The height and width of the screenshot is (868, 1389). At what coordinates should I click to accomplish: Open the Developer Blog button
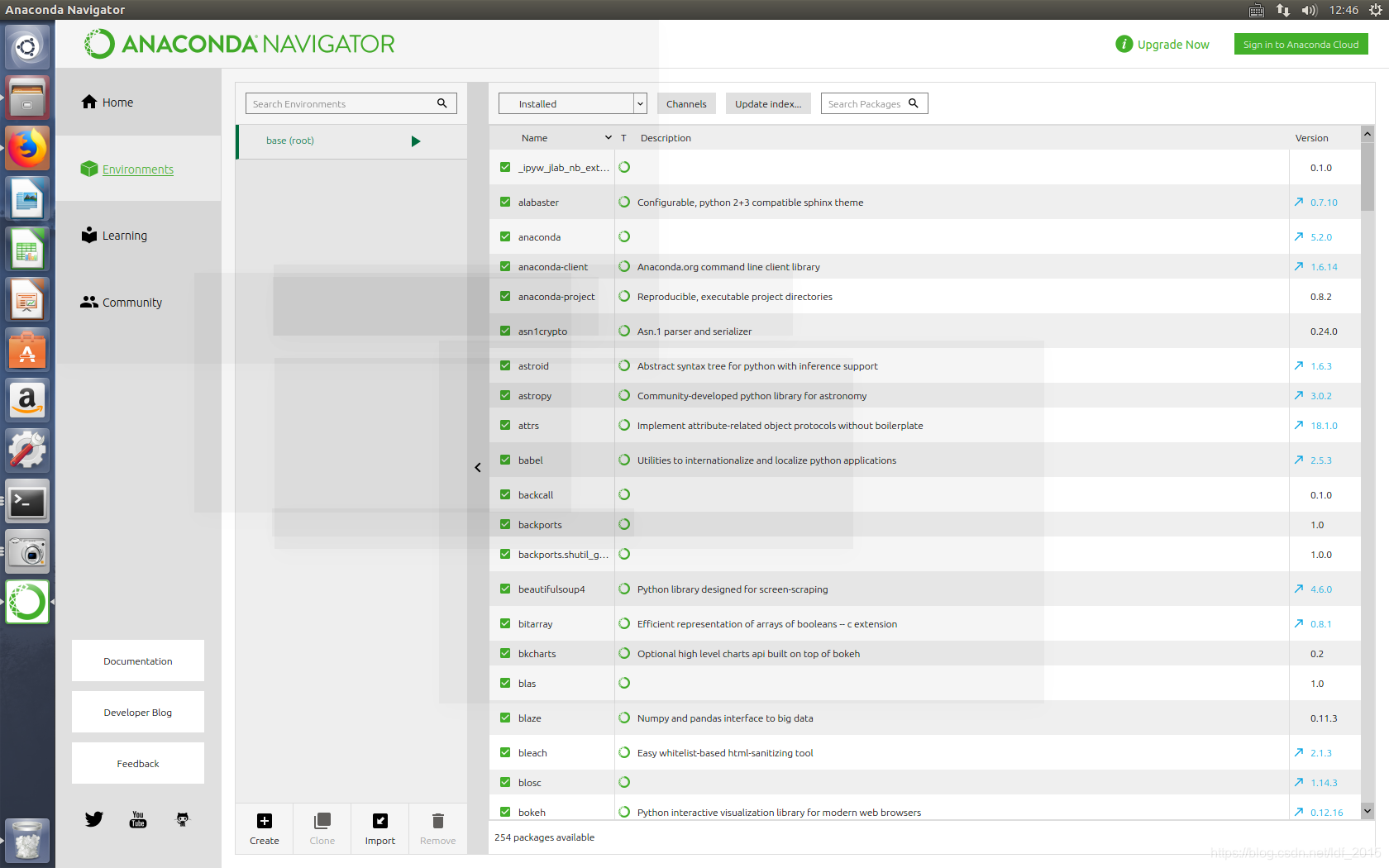[x=138, y=712]
